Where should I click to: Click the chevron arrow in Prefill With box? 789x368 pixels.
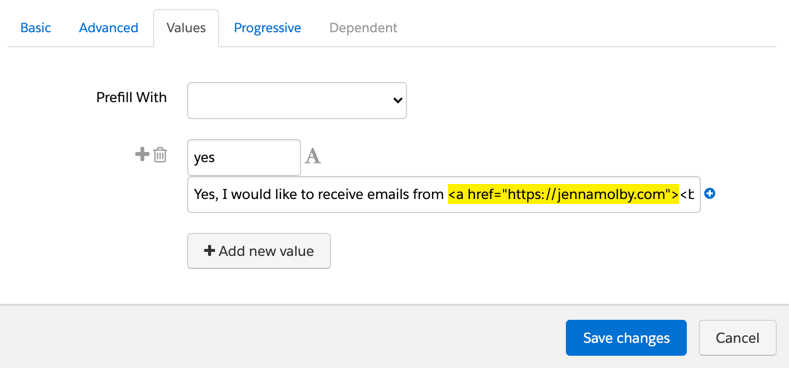coord(398,100)
